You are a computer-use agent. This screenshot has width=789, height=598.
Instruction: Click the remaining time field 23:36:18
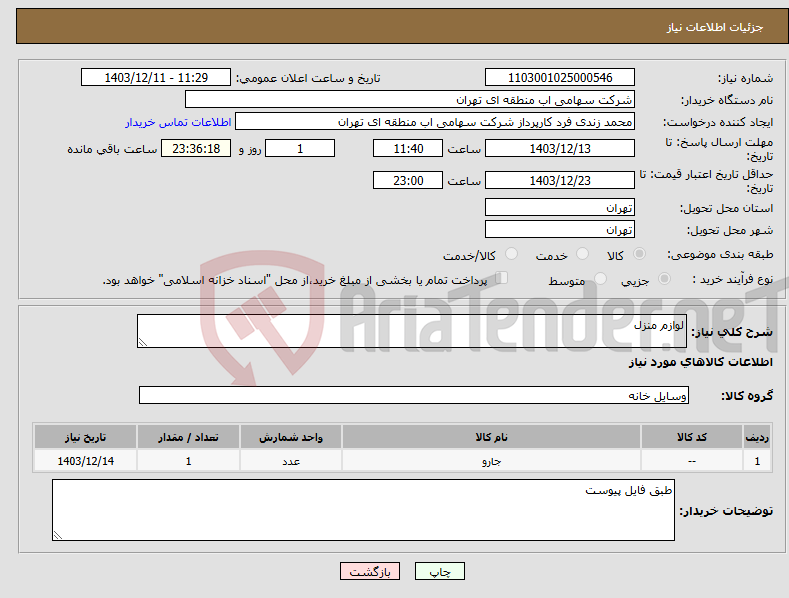click(196, 148)
